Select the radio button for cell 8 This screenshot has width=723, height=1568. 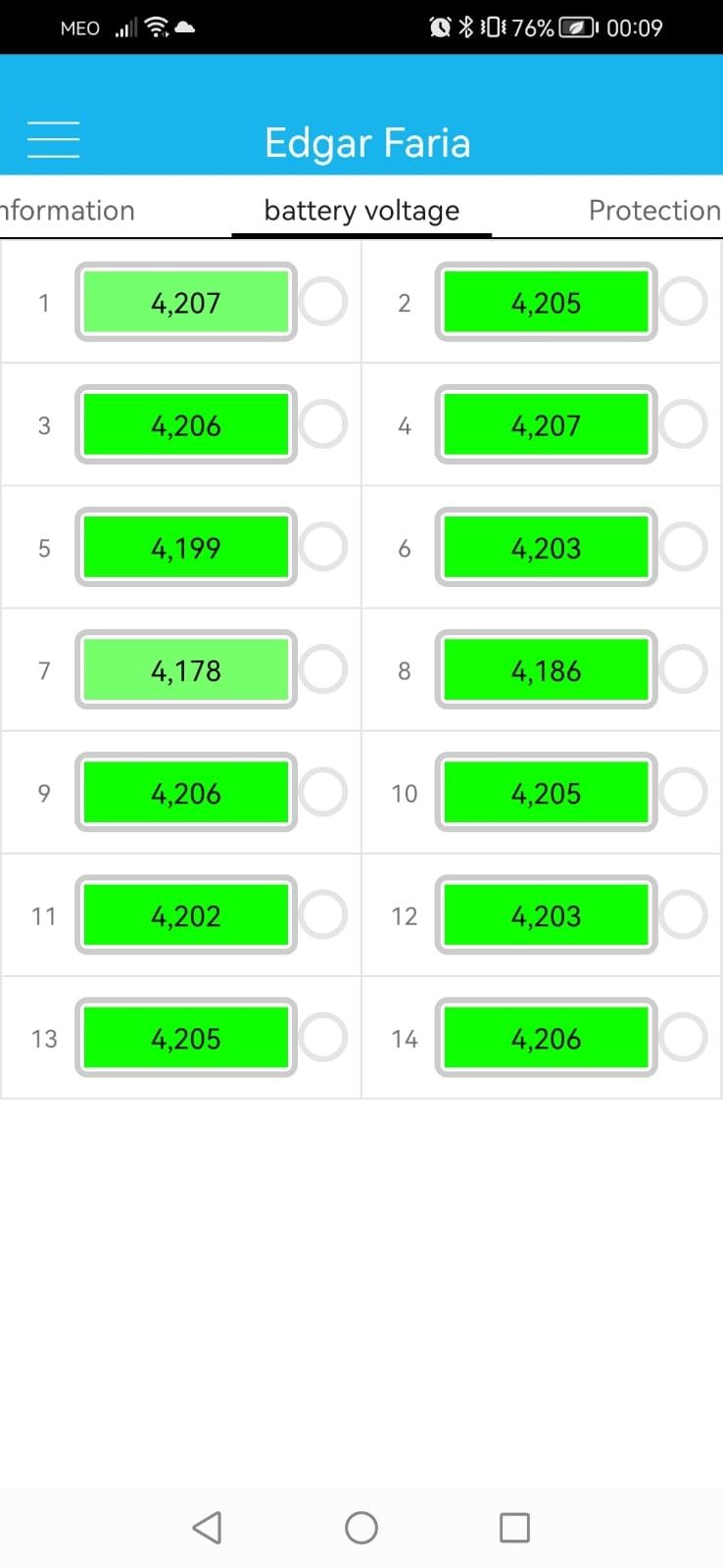coord(683,669)
